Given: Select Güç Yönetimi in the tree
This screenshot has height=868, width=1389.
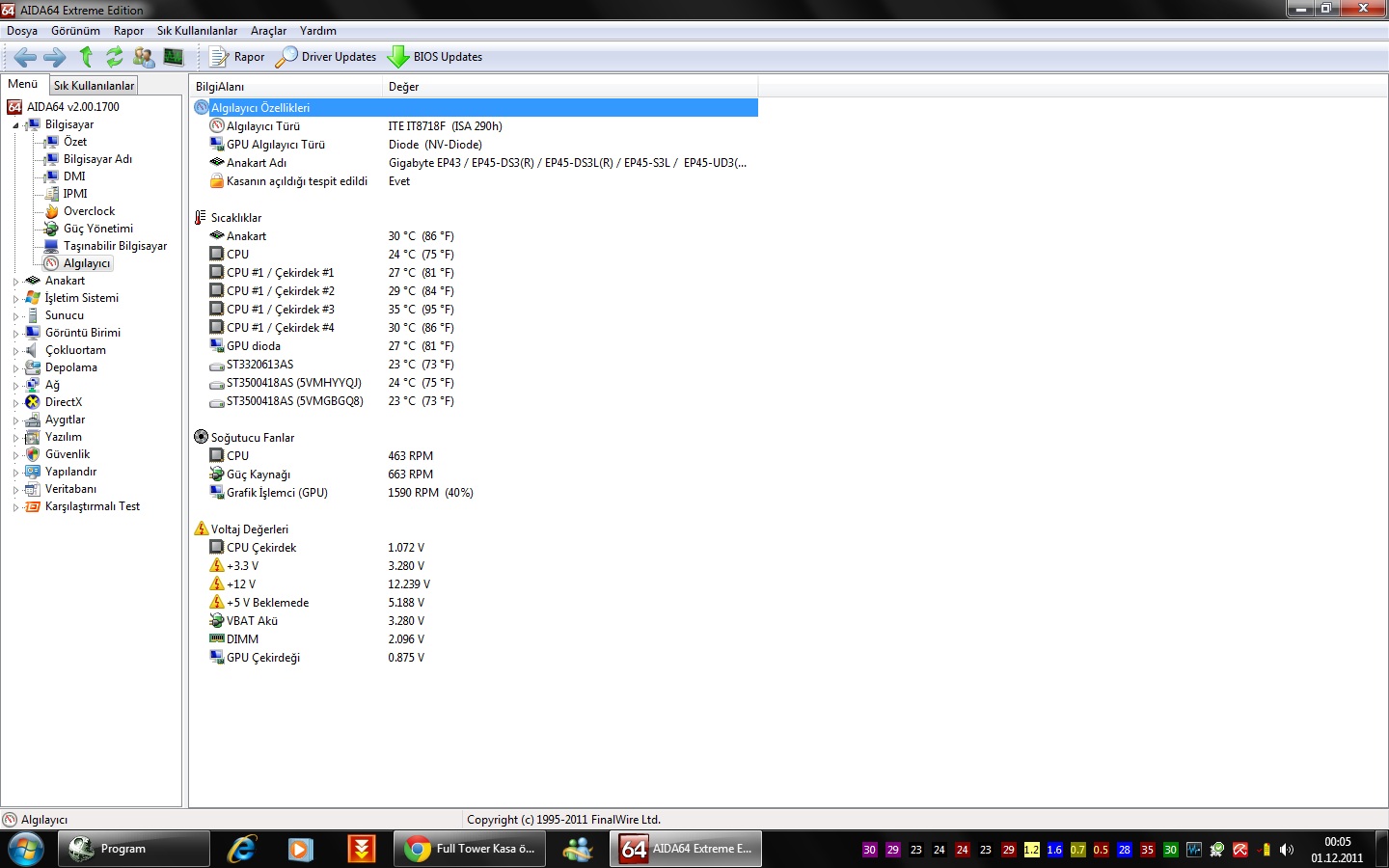Looking at the screenshot, I should tap(98, 229).
